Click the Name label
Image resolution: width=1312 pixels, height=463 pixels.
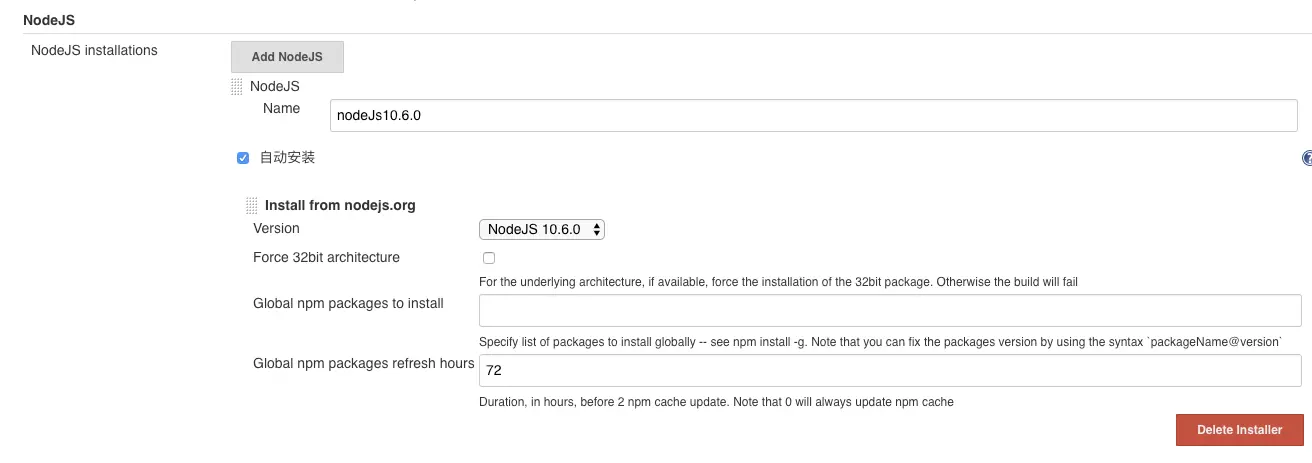click(x=281, y=108)
